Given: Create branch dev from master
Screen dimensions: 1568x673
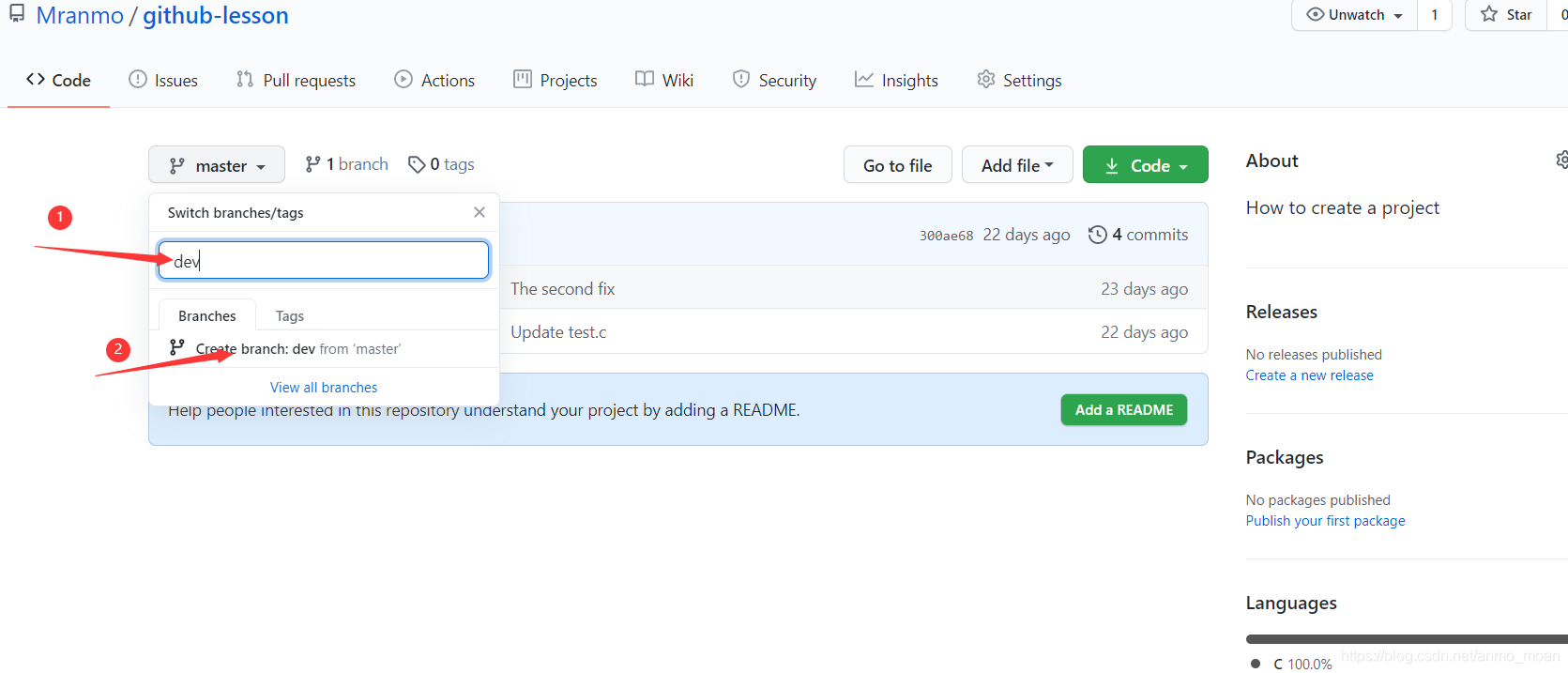Looking at the screenshot, I should pyautogui.click(x=324, y=348).
